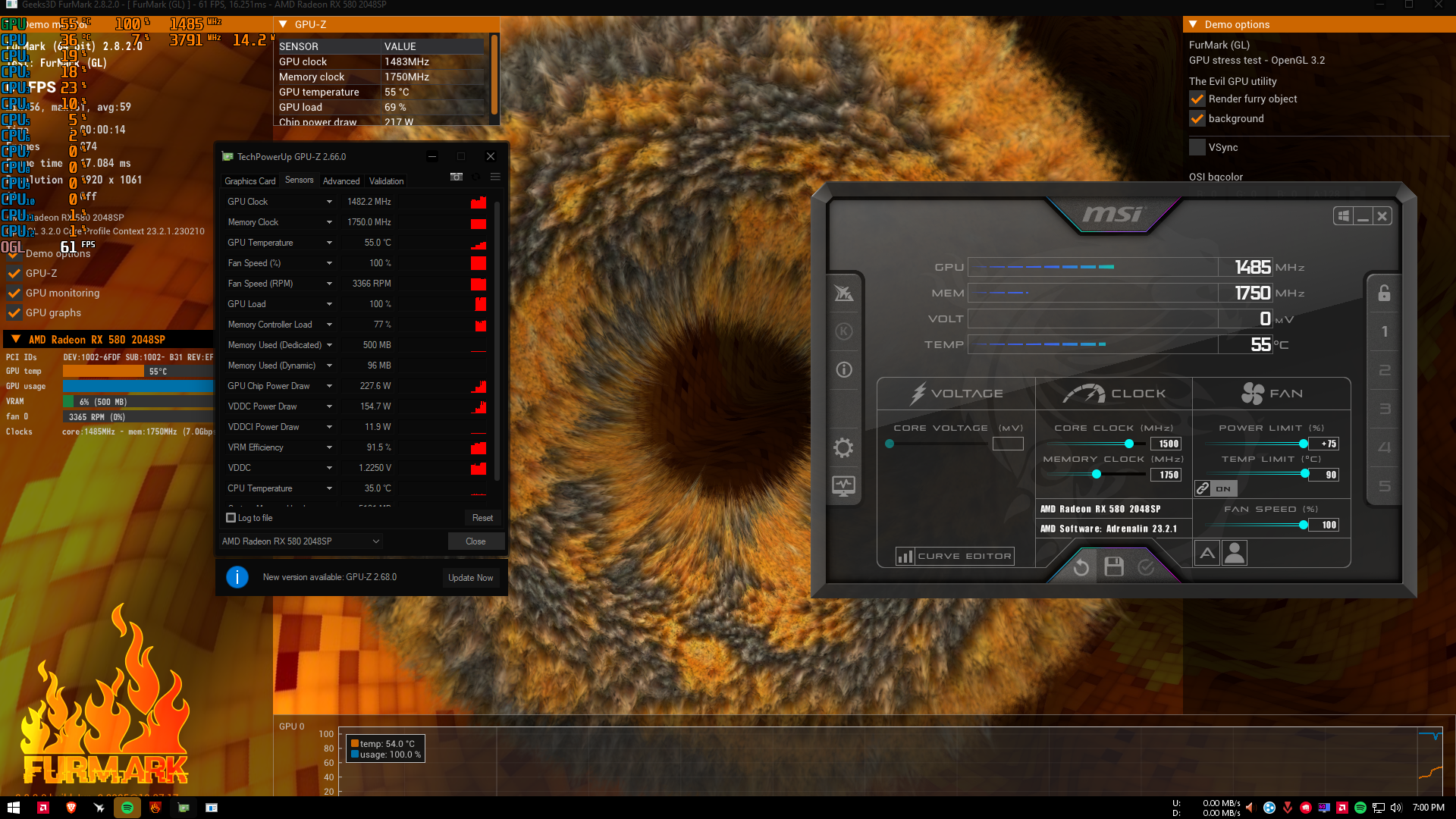Open the GPU Temperature sensor dropdown
Screen dimensions: 1456x819
point(329,243)
